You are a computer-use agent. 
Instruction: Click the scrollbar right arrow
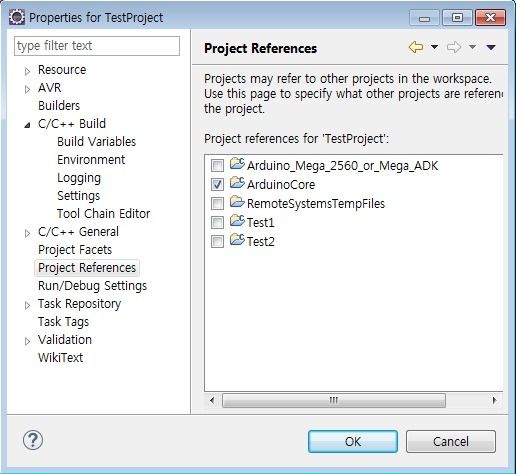[494, 400]
